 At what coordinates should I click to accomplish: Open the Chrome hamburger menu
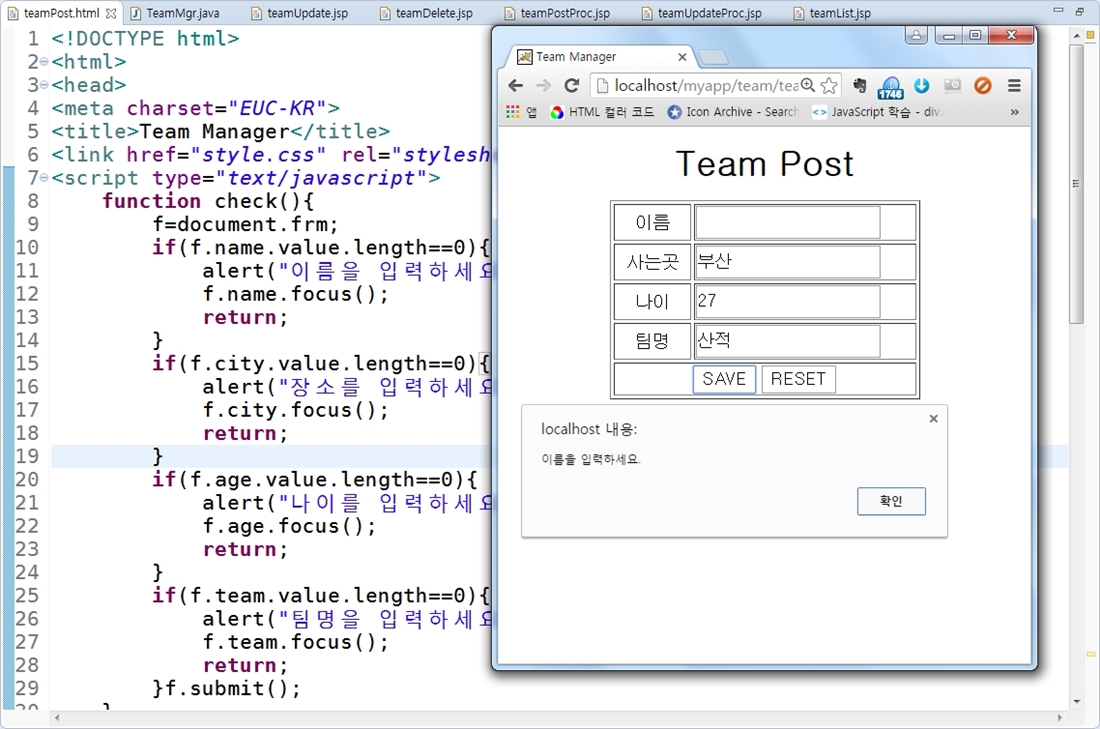[x=1014, y=86]
